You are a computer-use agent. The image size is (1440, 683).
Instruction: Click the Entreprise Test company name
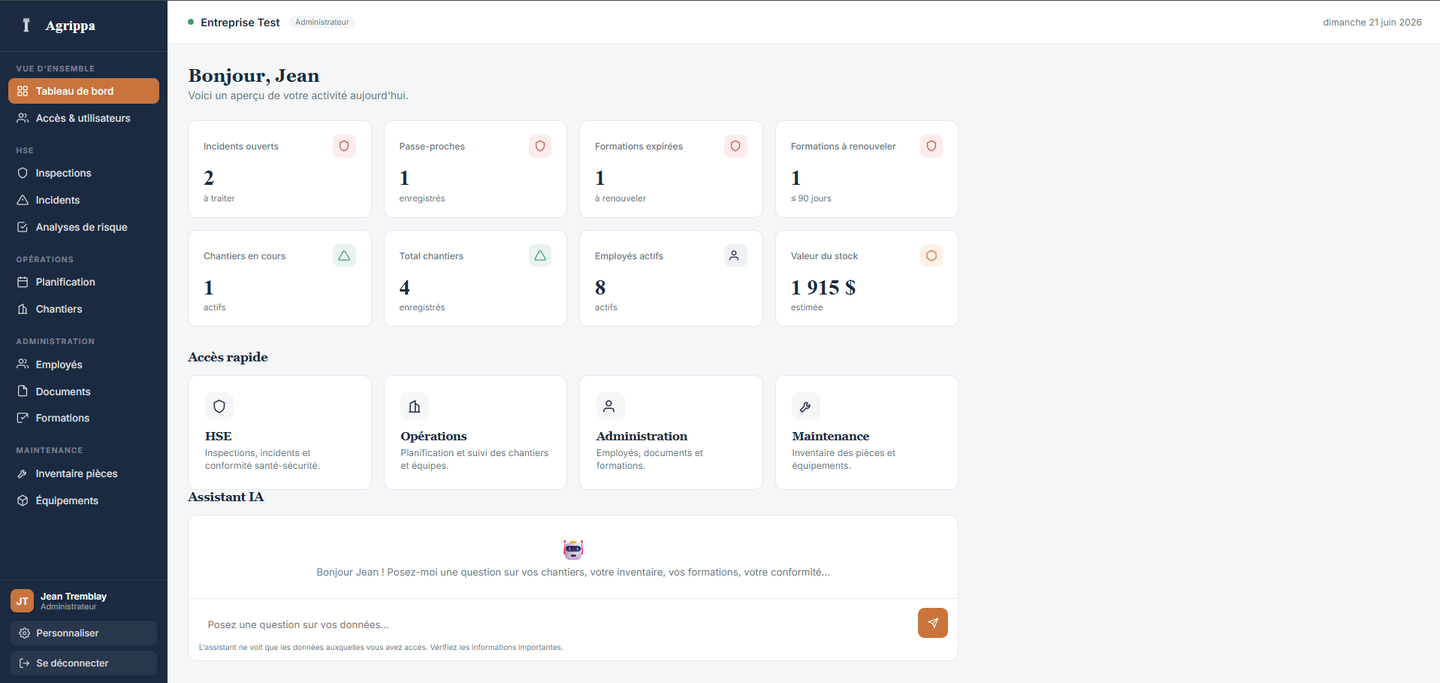pos(240,22)
